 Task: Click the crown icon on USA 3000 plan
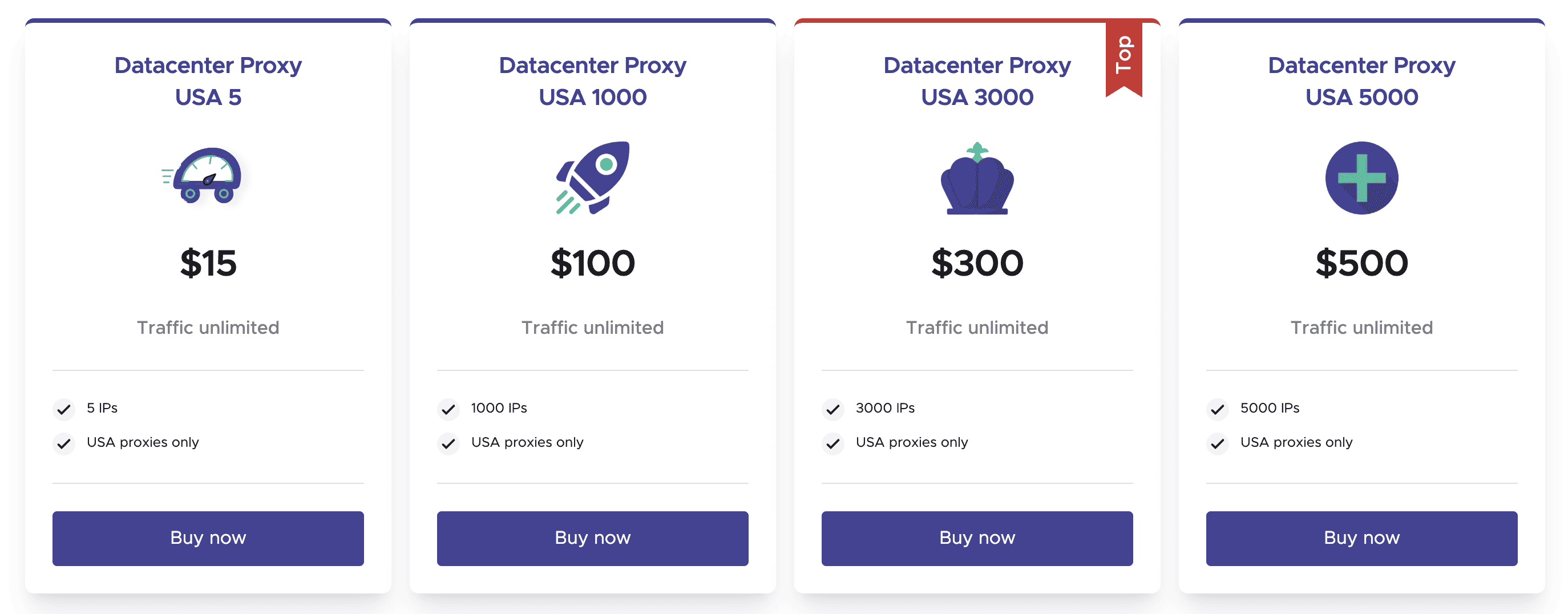pos(977,178)
